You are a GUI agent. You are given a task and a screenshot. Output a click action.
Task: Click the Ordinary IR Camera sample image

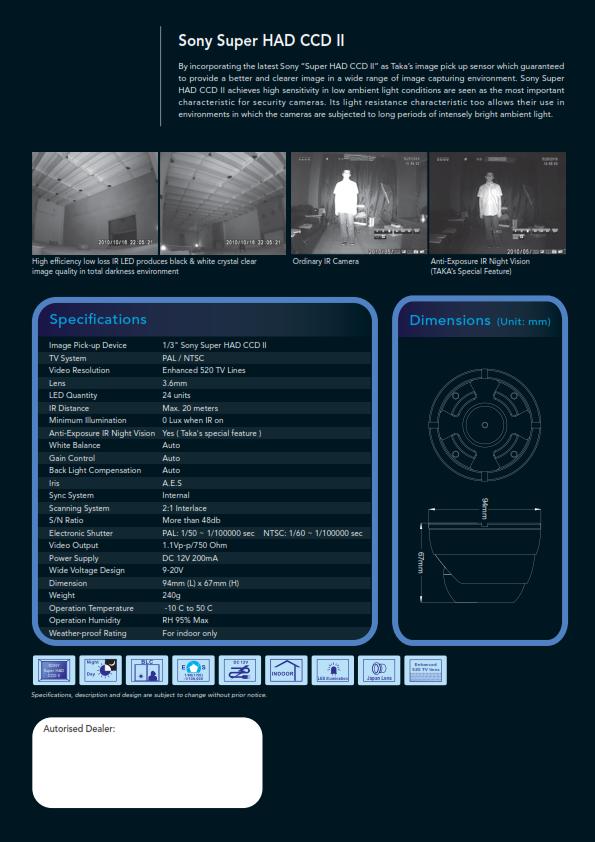click(359, 204)
